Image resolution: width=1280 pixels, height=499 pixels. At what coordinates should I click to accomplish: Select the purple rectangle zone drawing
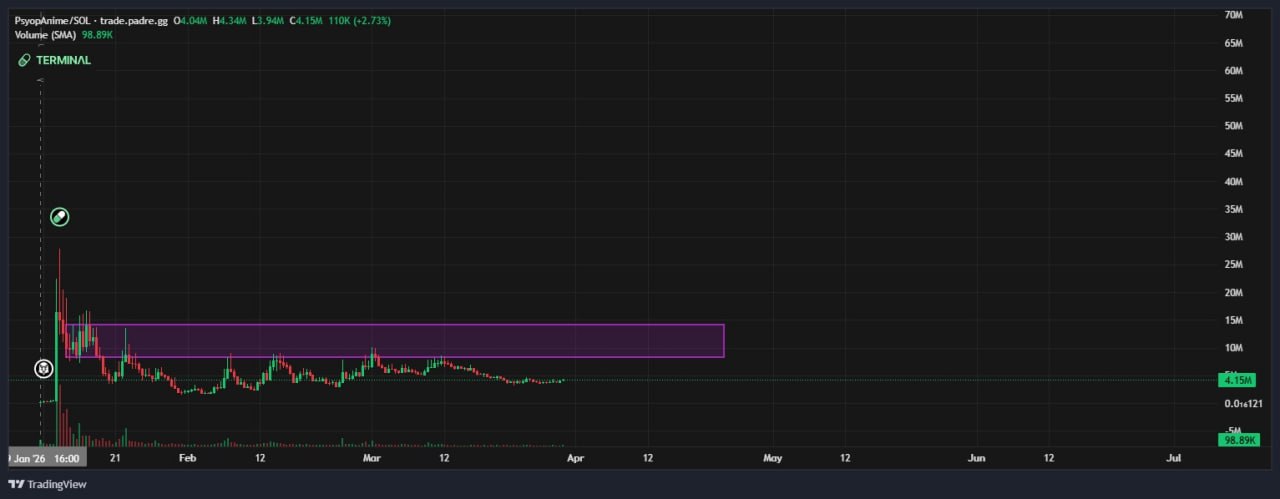click(395, 341)
